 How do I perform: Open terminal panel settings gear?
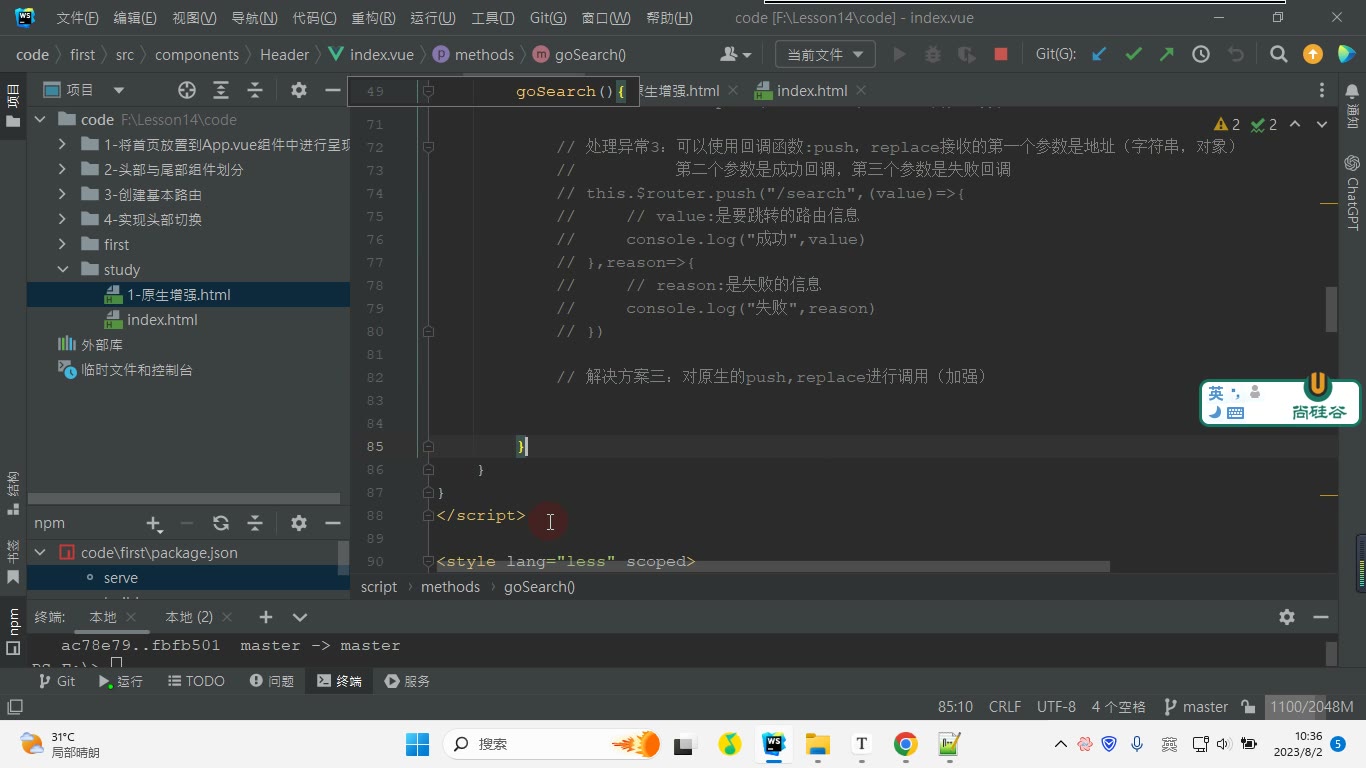tap(1287, 617)
